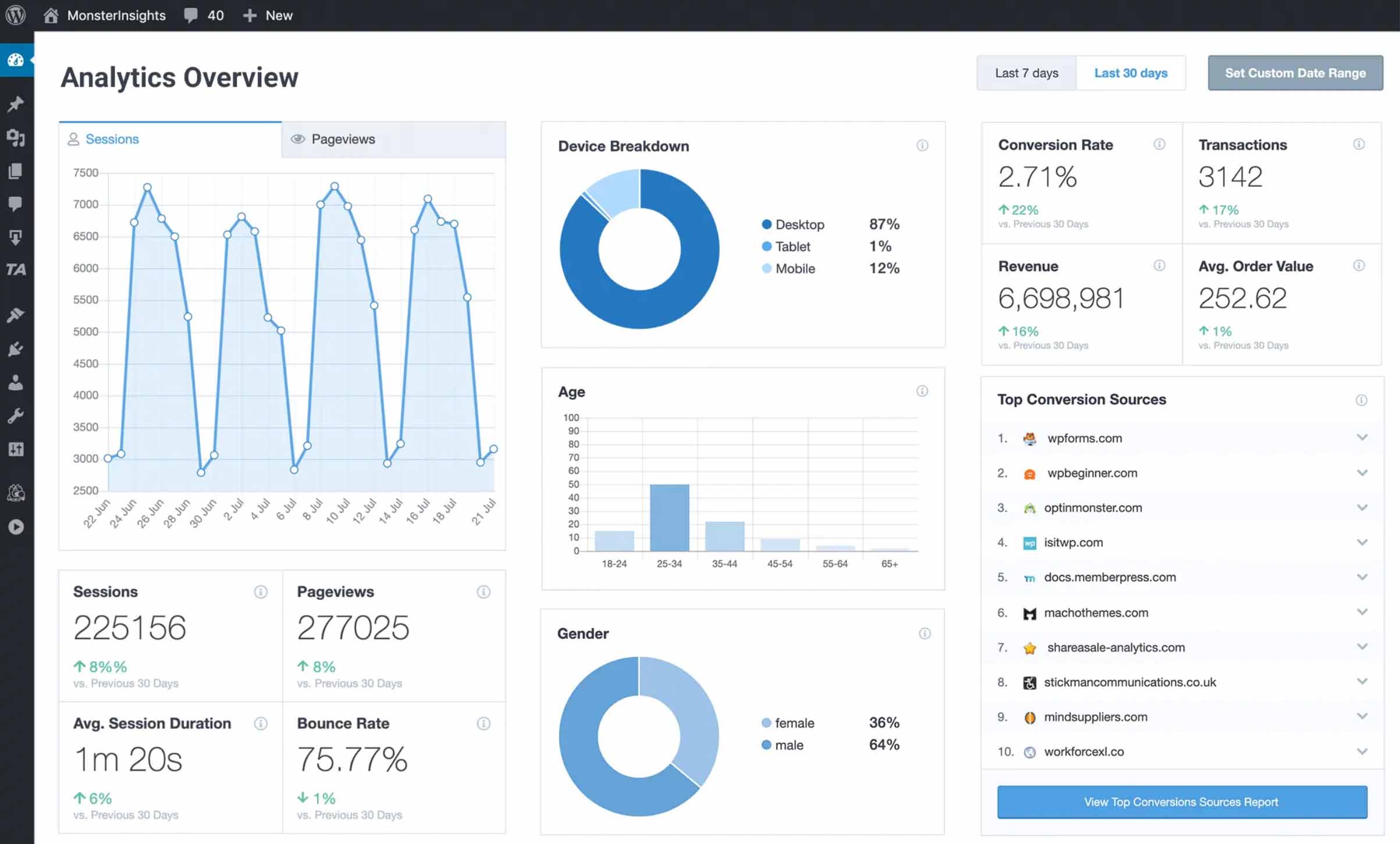The width and height of the screenshot is (1400, 844).
Task: Open the Comments icon in the sidebar
Action: tap(16, 203)
